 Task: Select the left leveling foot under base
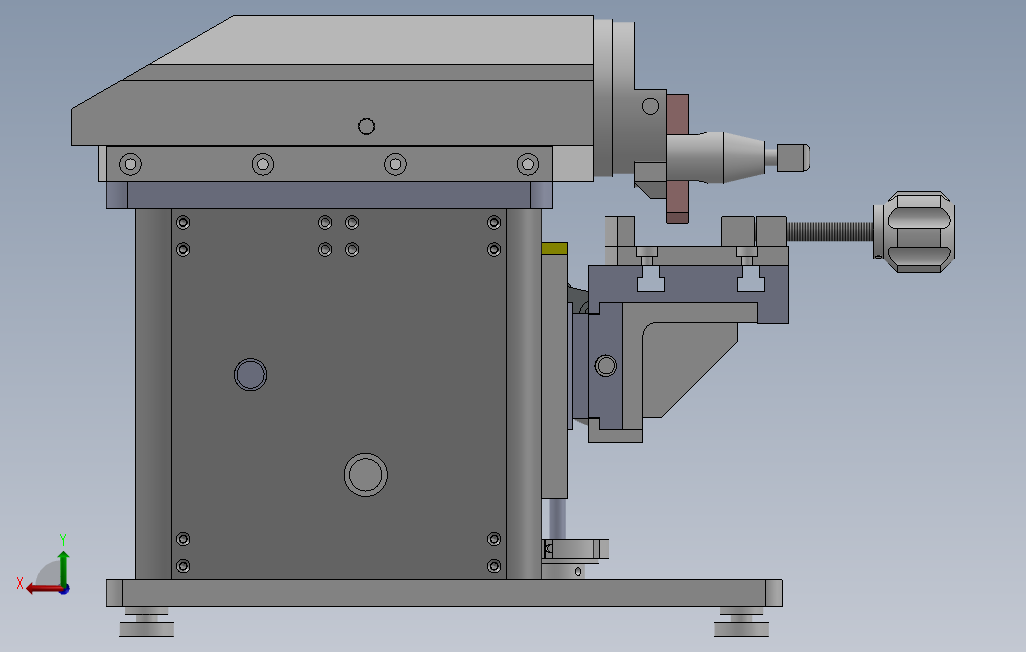click(x=147, y=622)
